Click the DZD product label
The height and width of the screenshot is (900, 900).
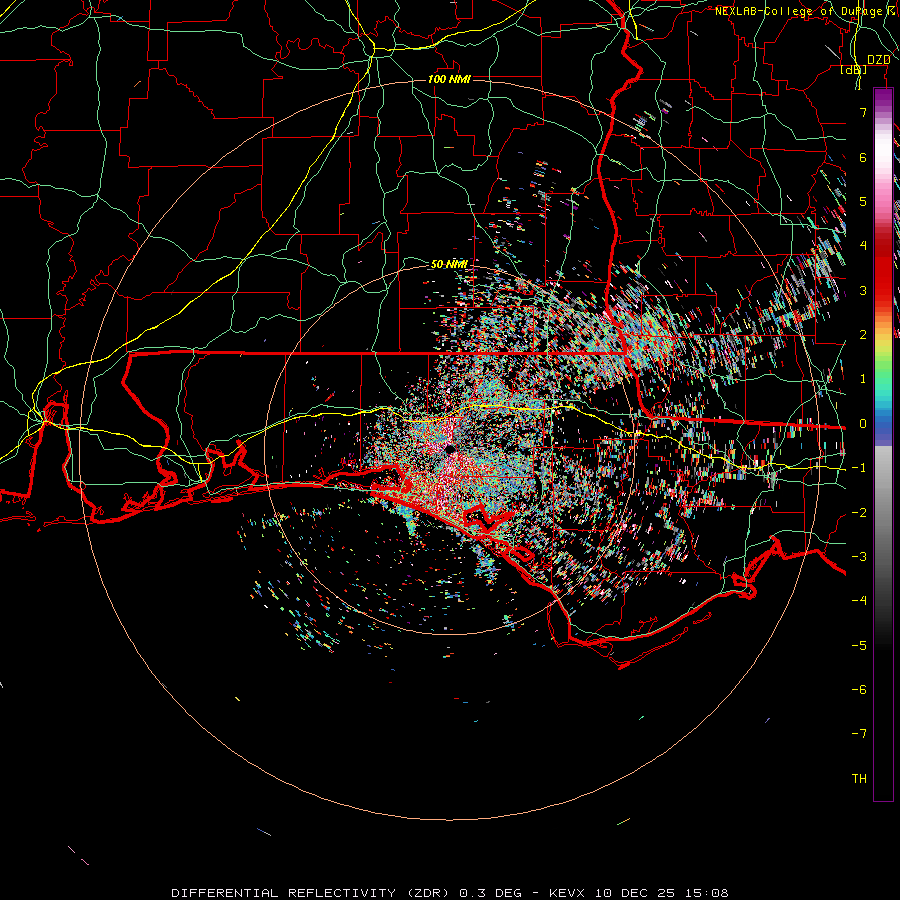click(879, 60)
